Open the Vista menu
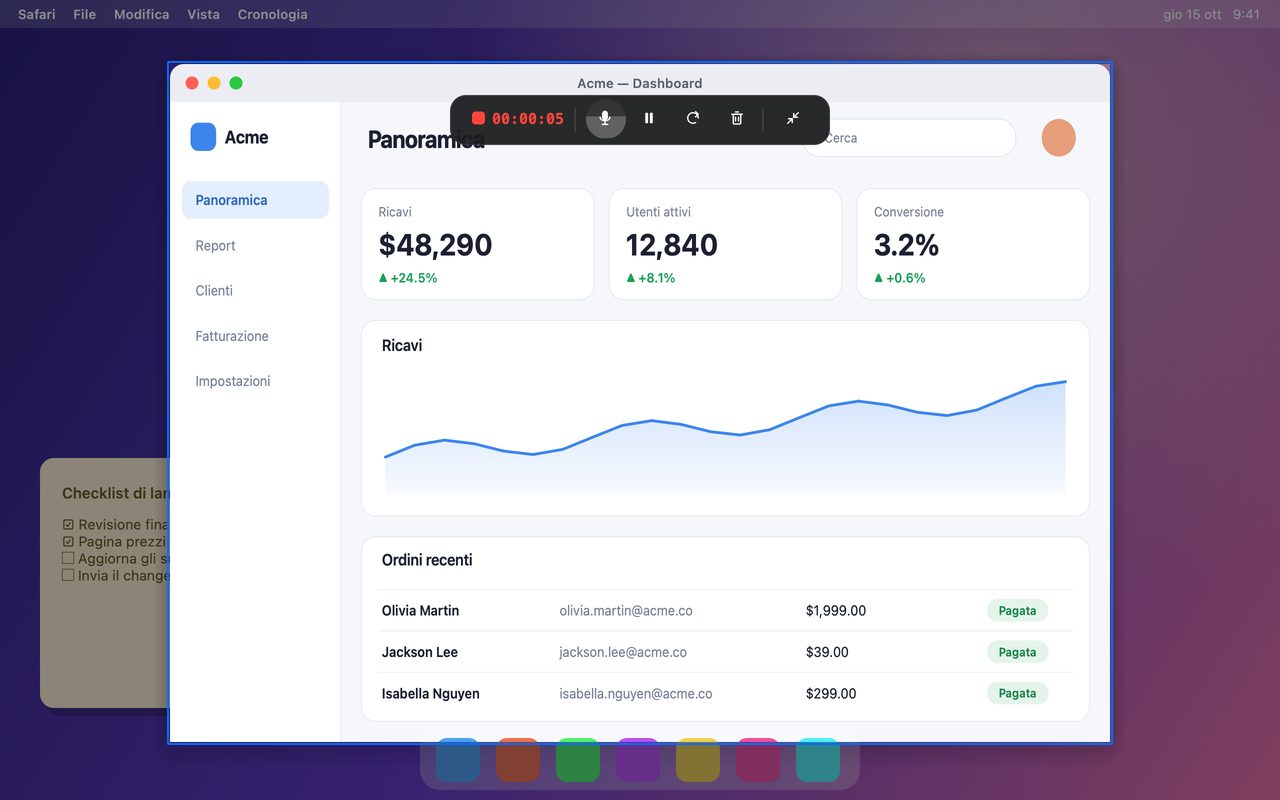Image resolution: width=1280 pixels, height=800 pixels. (204, 14)
